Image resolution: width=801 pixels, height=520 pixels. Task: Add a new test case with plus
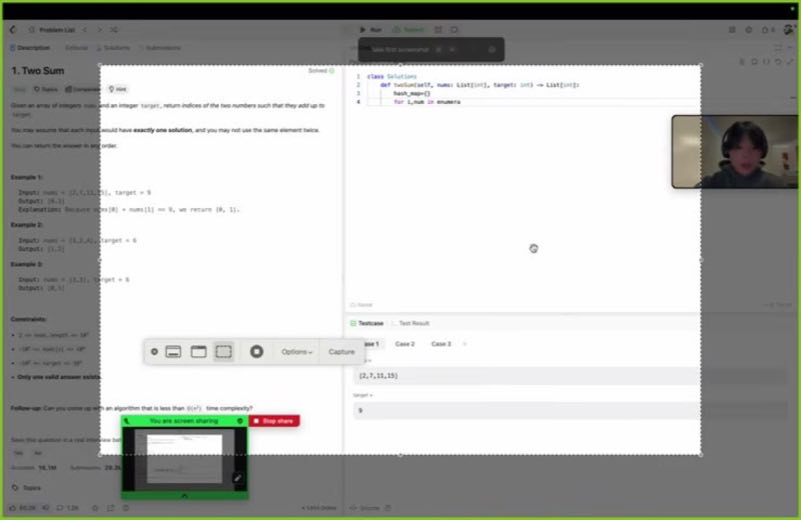click(464, 344)
